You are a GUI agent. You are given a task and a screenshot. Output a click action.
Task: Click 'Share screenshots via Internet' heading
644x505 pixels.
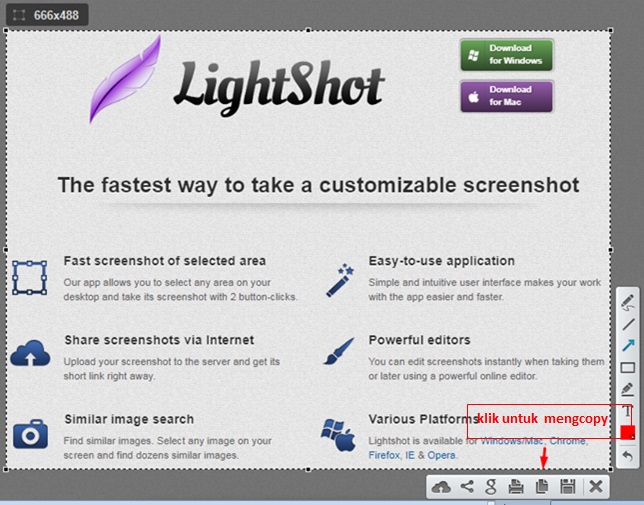(x=159, y=340)
